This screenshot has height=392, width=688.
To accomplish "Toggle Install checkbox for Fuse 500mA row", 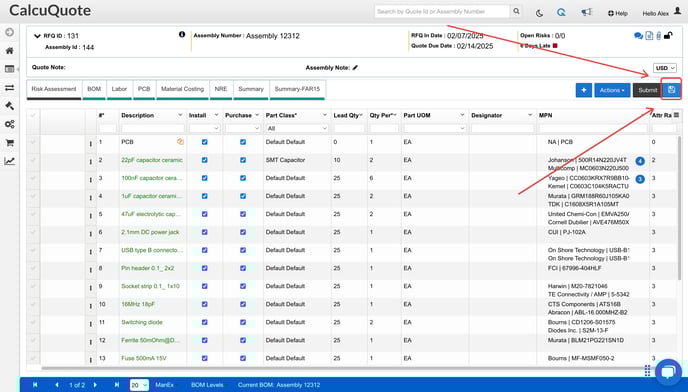I will 204,358.
